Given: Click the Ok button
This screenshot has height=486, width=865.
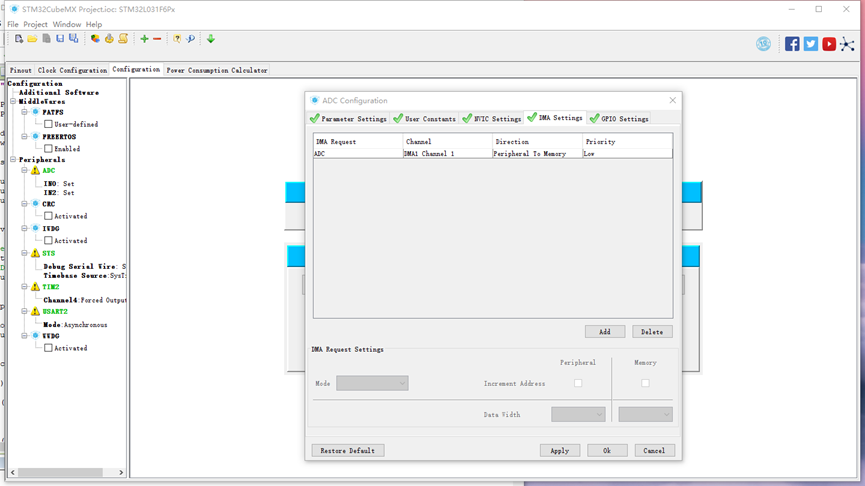Looking at the screenshot, I should [607, 451].
